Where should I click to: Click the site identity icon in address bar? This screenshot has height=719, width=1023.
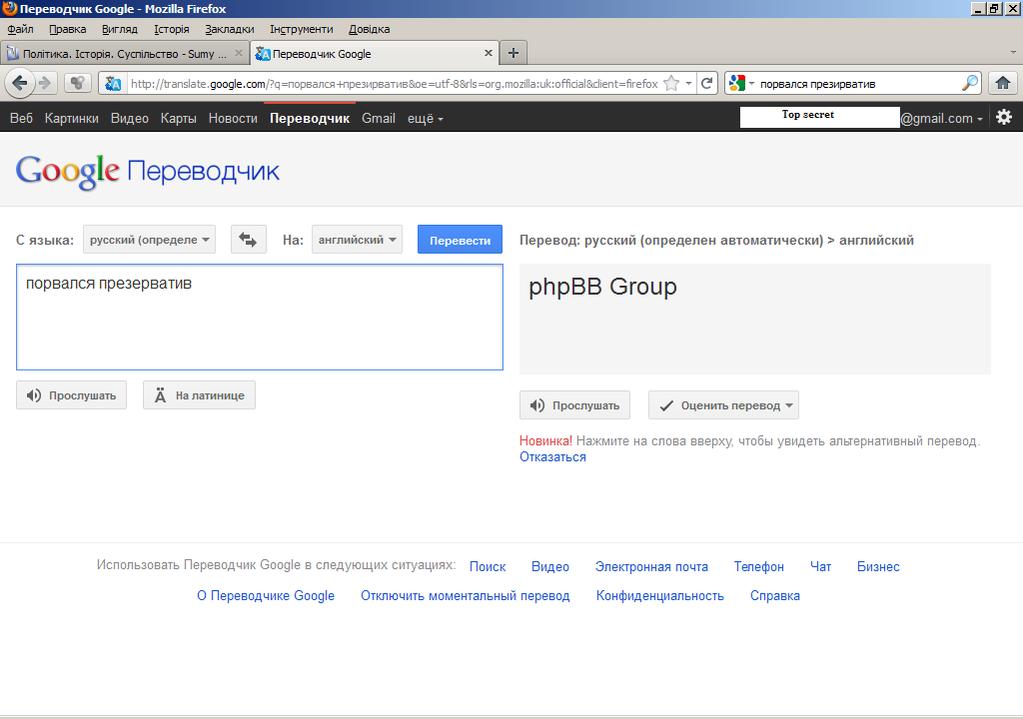coord(114,84)
